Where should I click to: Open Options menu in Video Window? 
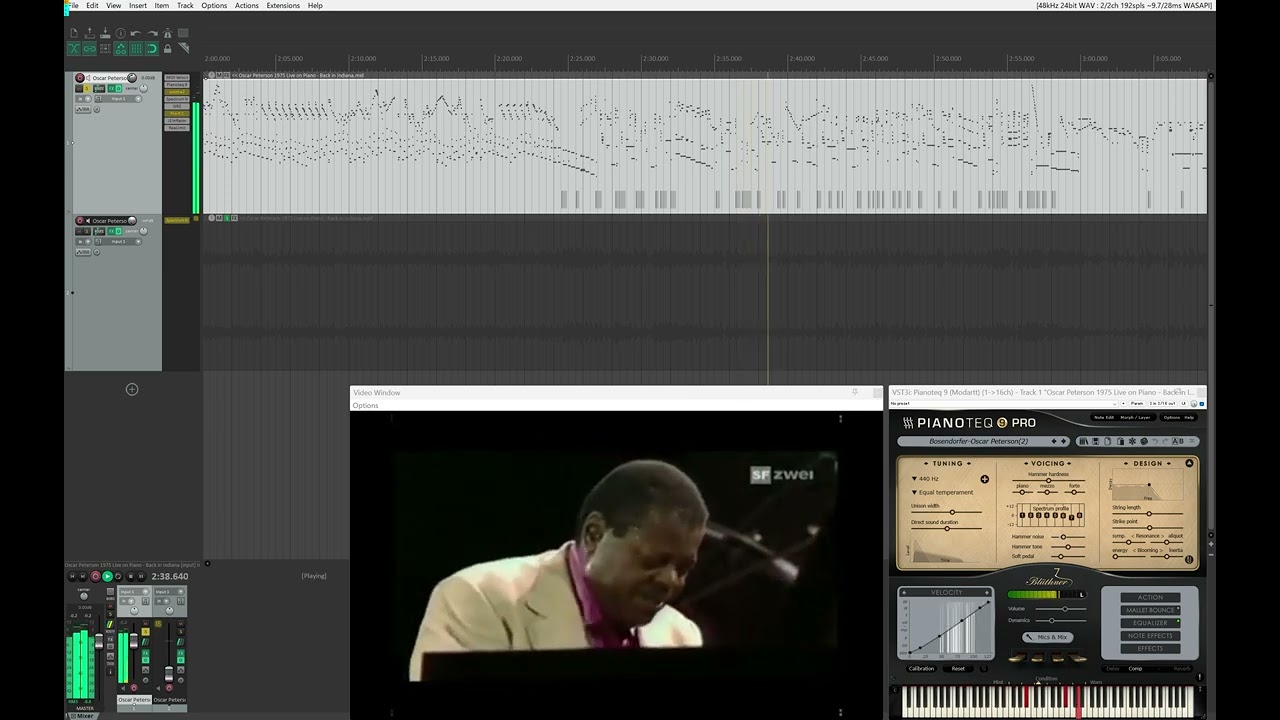[x=366, y=405]
